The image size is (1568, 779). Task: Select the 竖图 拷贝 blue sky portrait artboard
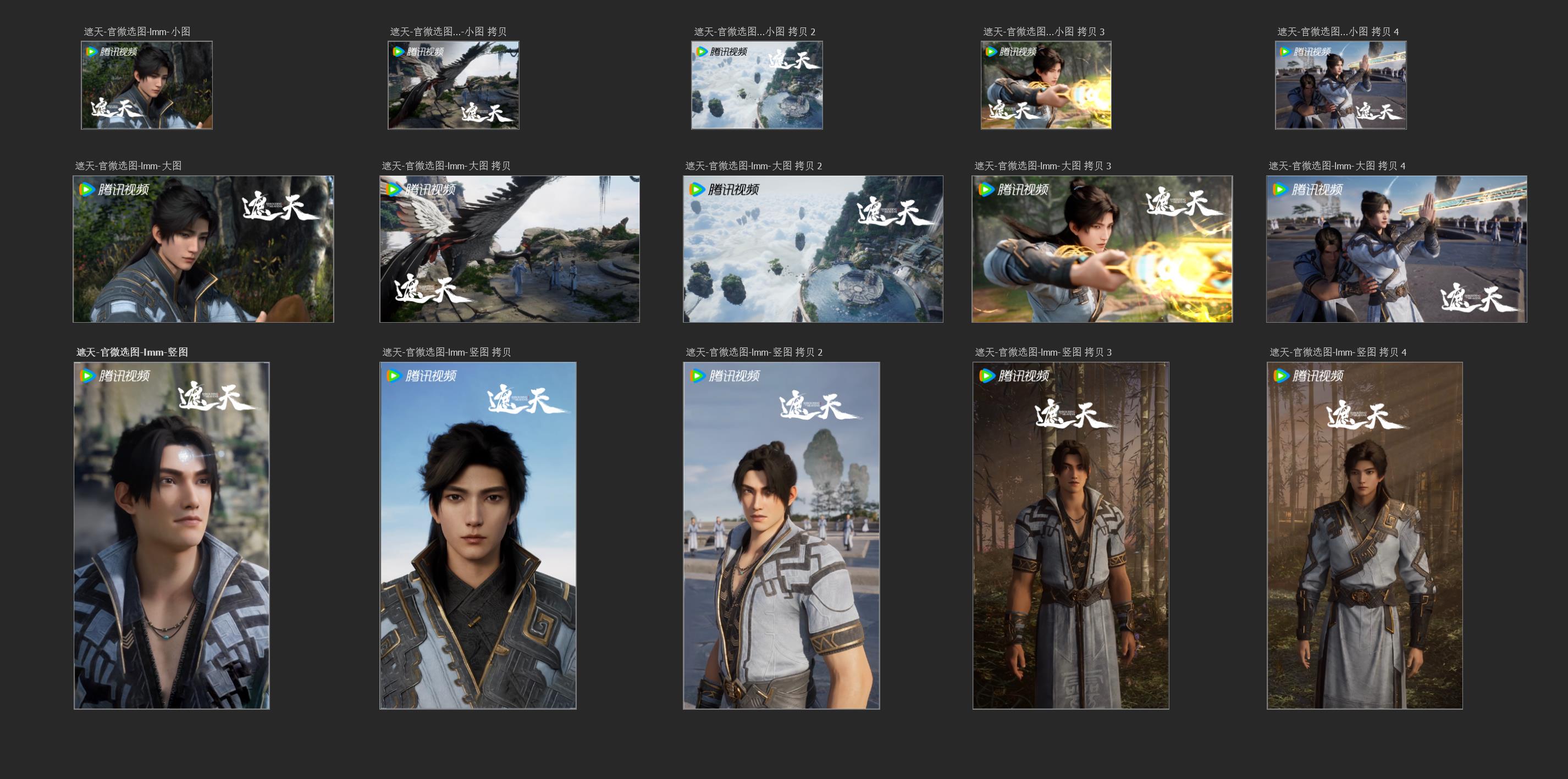tap(478, 535)
